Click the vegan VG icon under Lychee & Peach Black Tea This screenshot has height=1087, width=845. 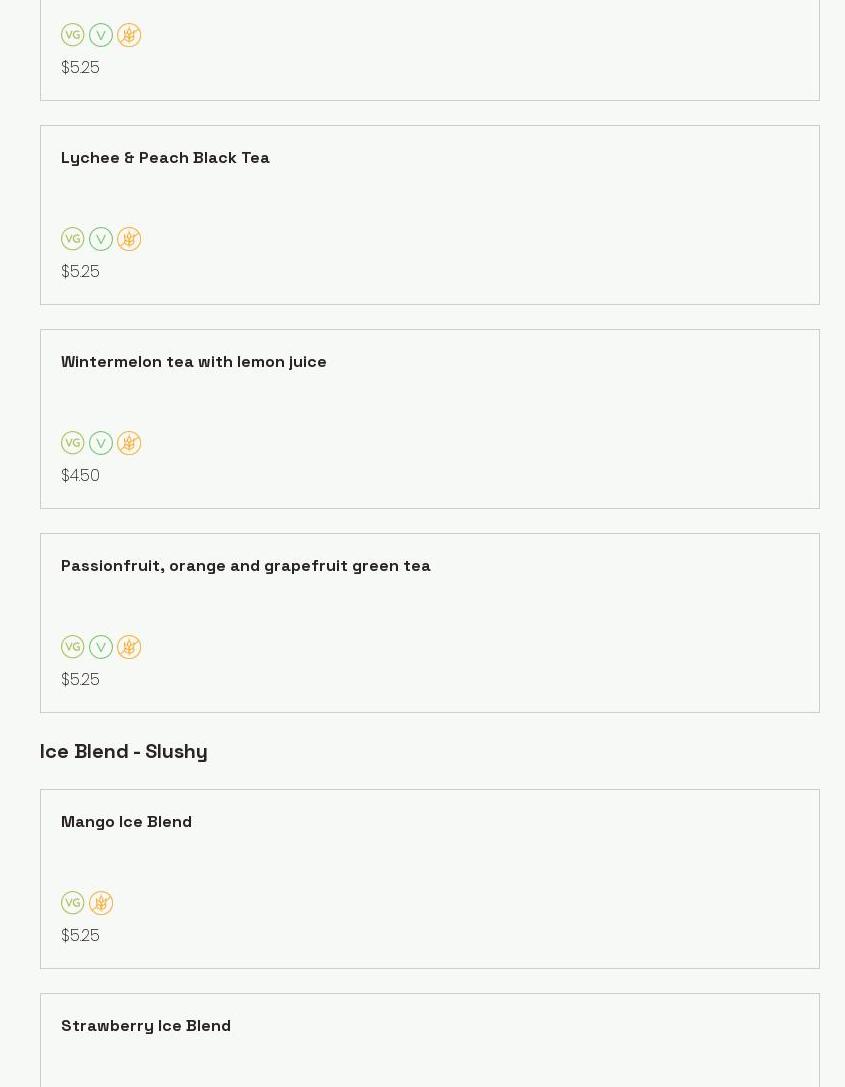tap(73, 239)
